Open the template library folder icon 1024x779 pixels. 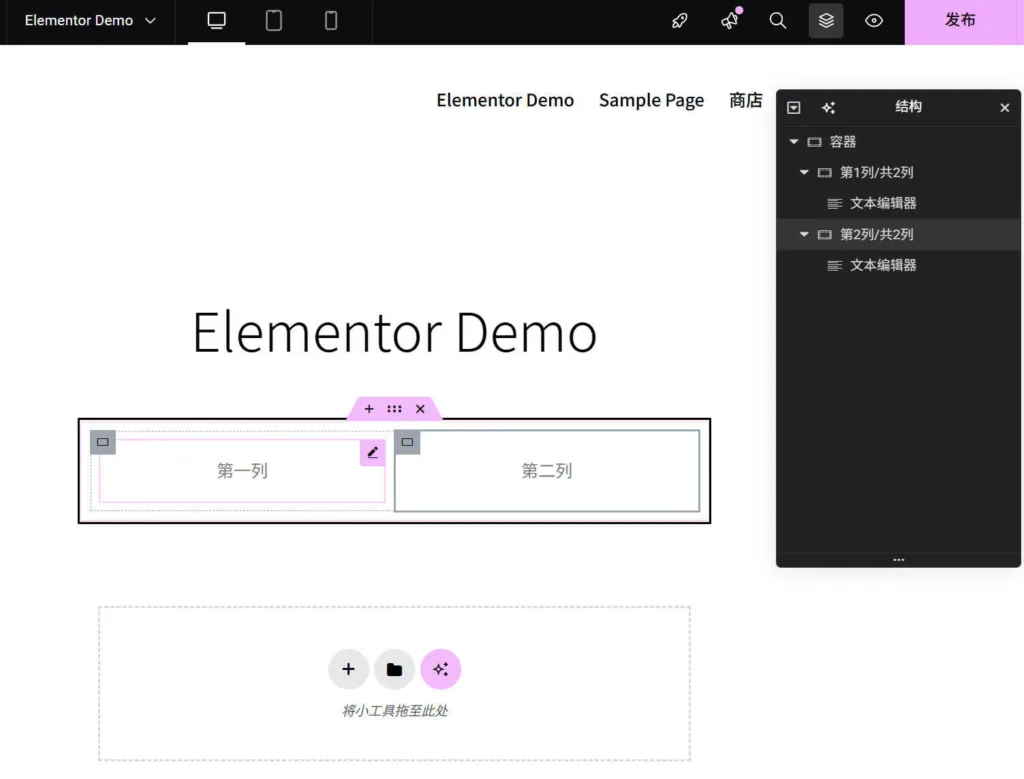click(x=394, y=669)
